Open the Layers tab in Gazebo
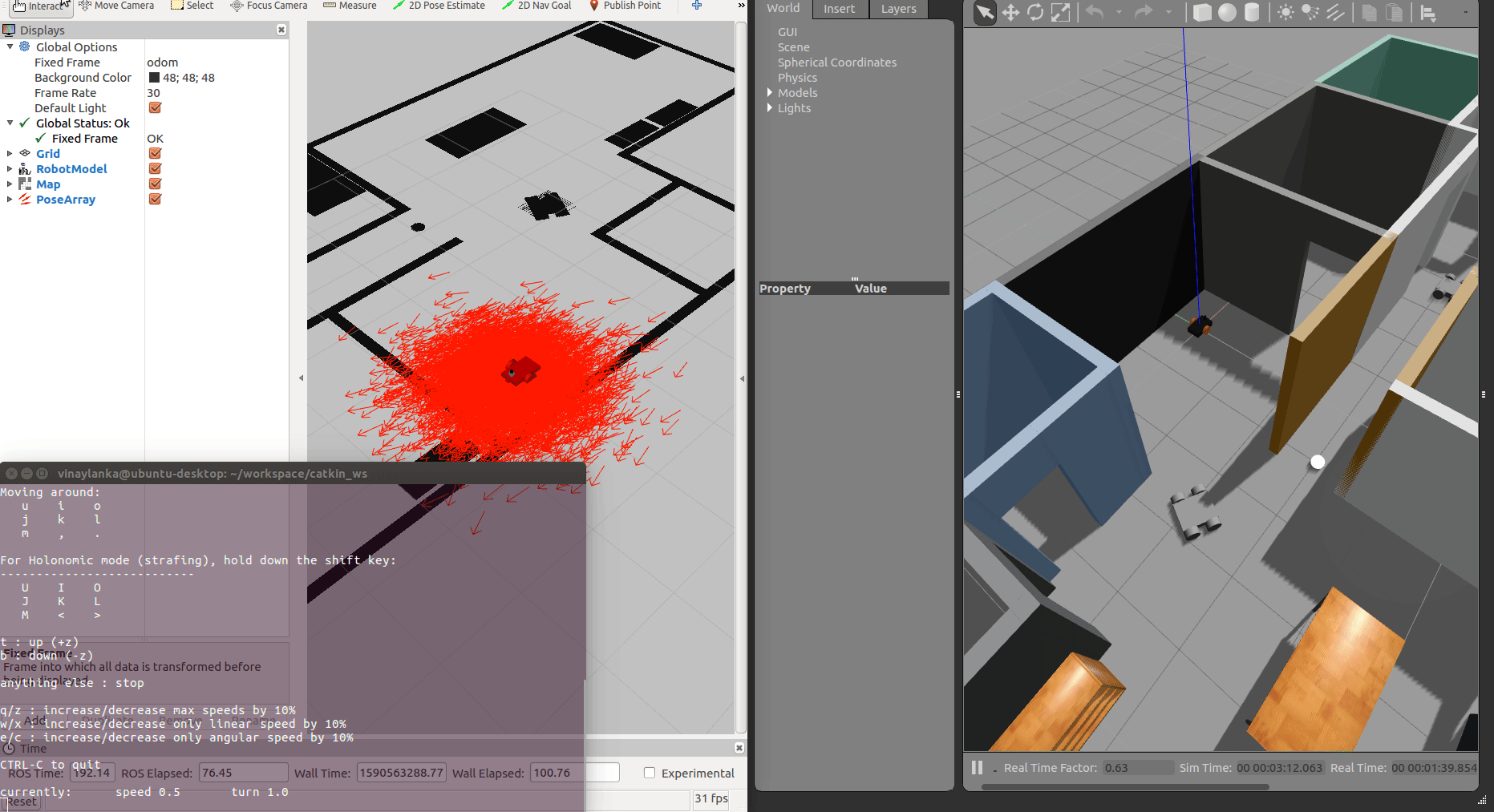 898,9
